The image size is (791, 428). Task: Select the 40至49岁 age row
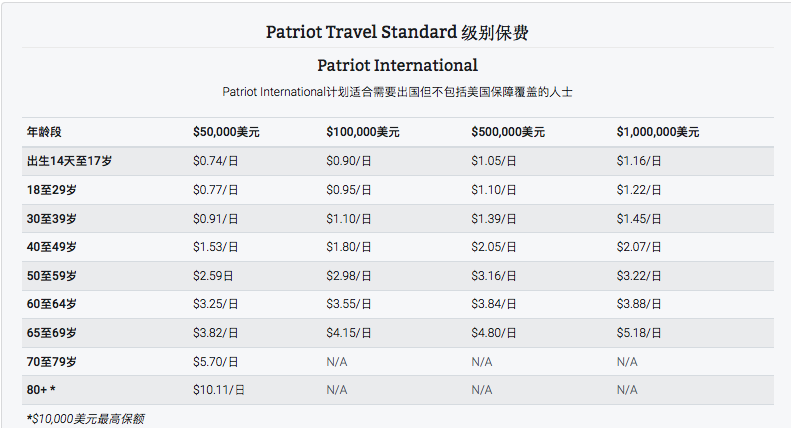point(398,247)
